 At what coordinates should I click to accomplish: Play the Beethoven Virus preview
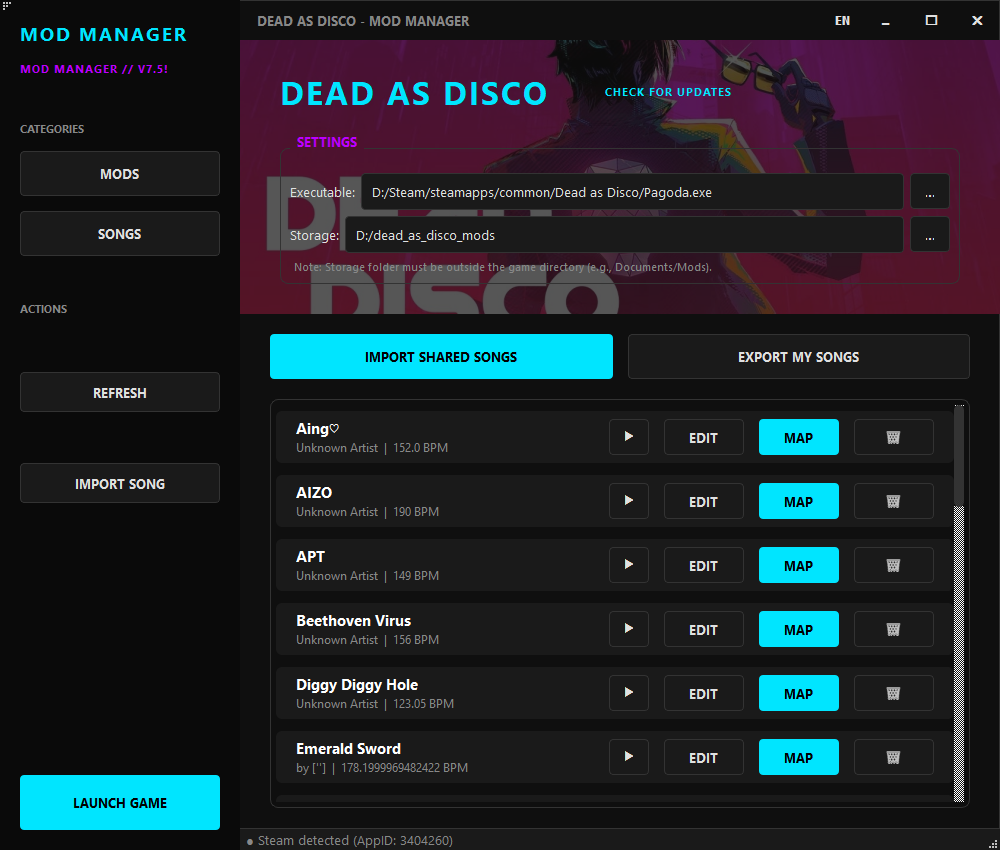point(628,629)
